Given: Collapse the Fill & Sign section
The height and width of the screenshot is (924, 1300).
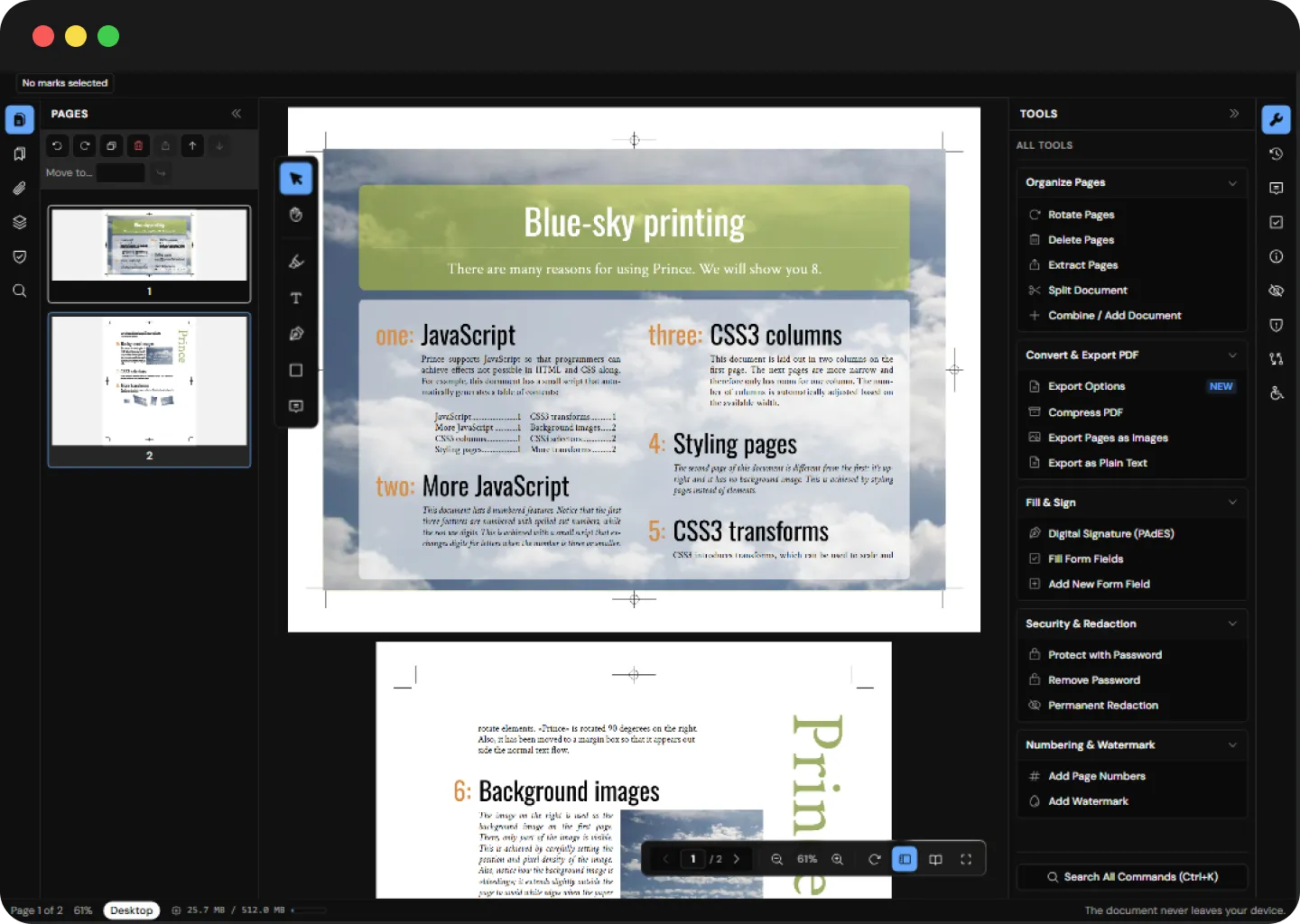Looking at the screenshot, I should point(1233,503).
